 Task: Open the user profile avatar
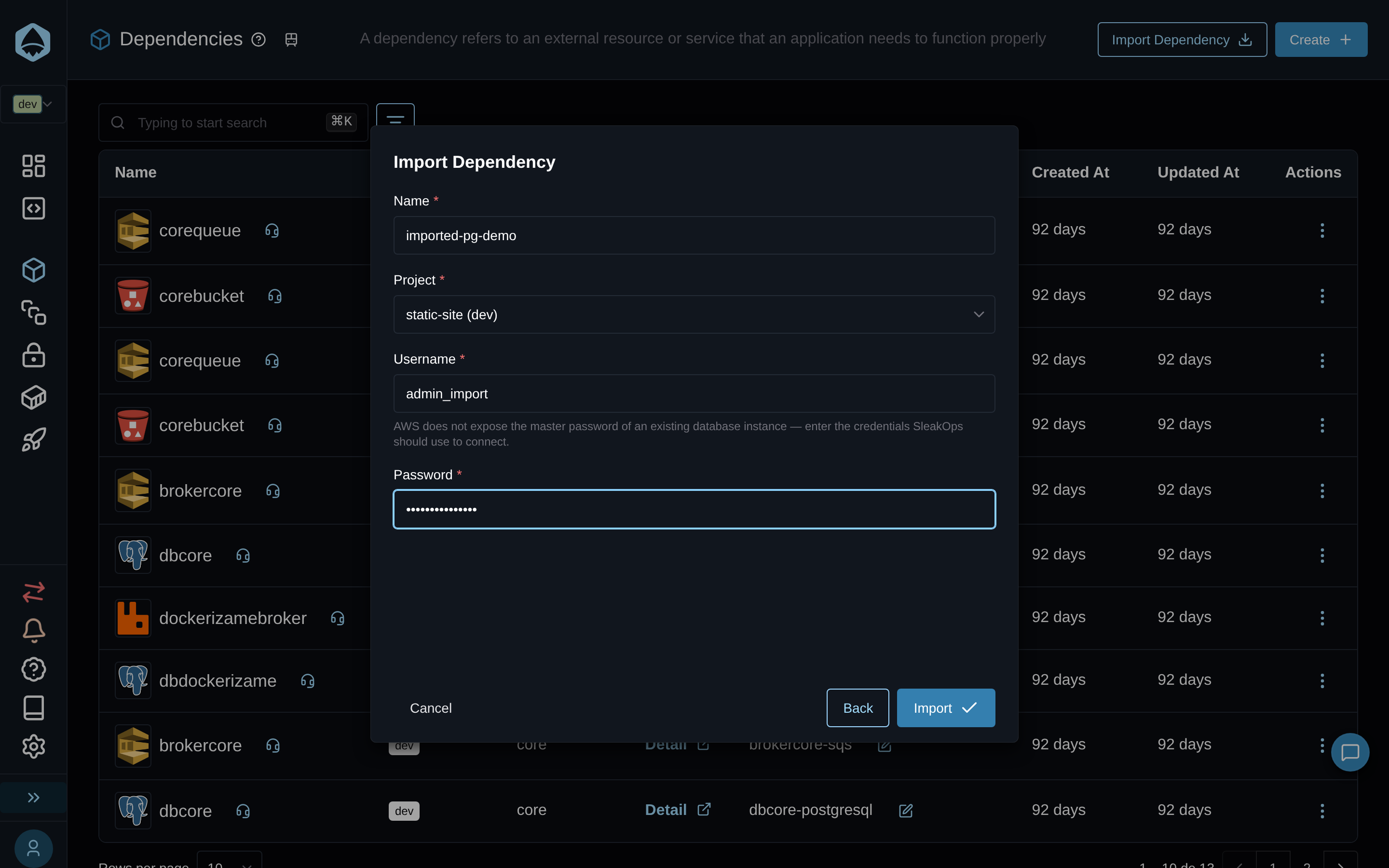(33, 848)
